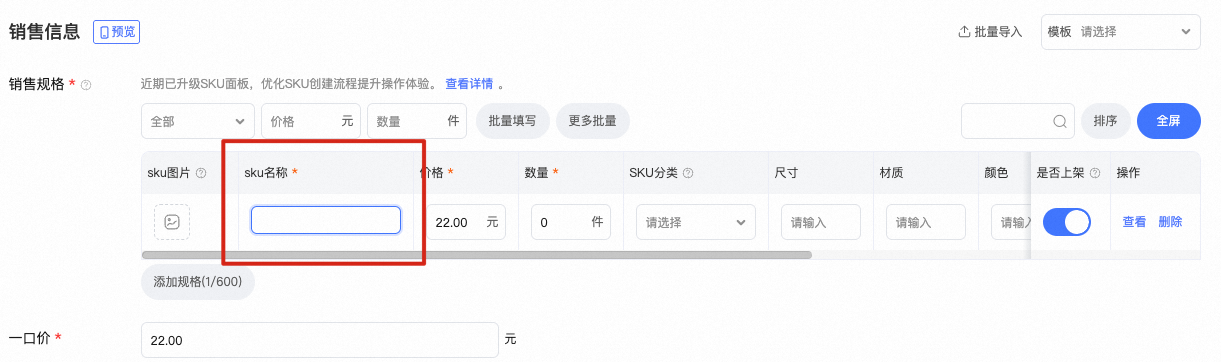
Task: Click help icon beside SKU分类 header
Action: [688, 173]
